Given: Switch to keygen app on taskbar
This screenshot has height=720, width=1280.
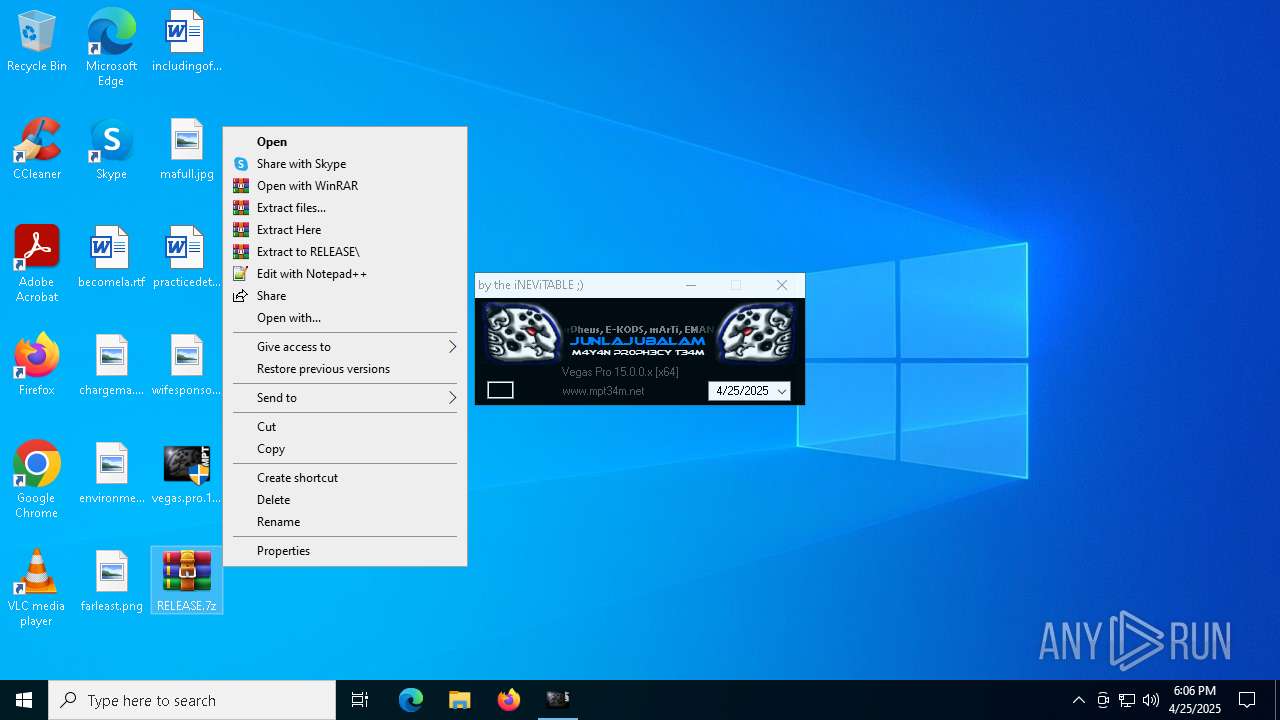Looking at the screenshot, I should tap(558, 700).
